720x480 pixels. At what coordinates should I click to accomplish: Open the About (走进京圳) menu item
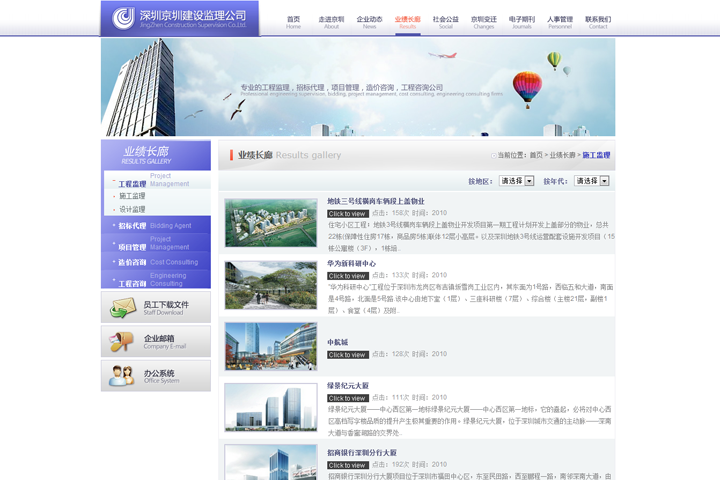pos(331,22)
